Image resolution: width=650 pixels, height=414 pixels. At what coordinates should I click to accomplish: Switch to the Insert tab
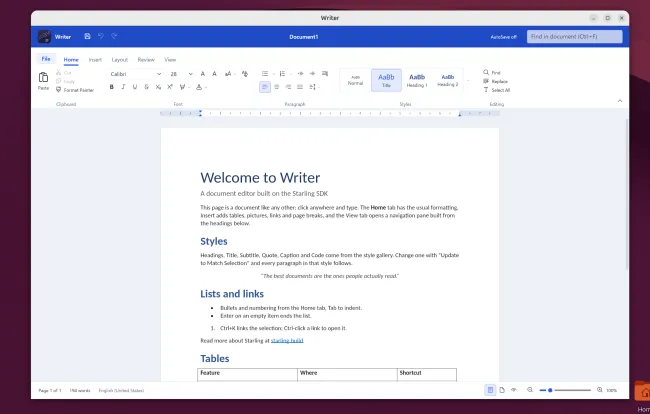point(95,60)
